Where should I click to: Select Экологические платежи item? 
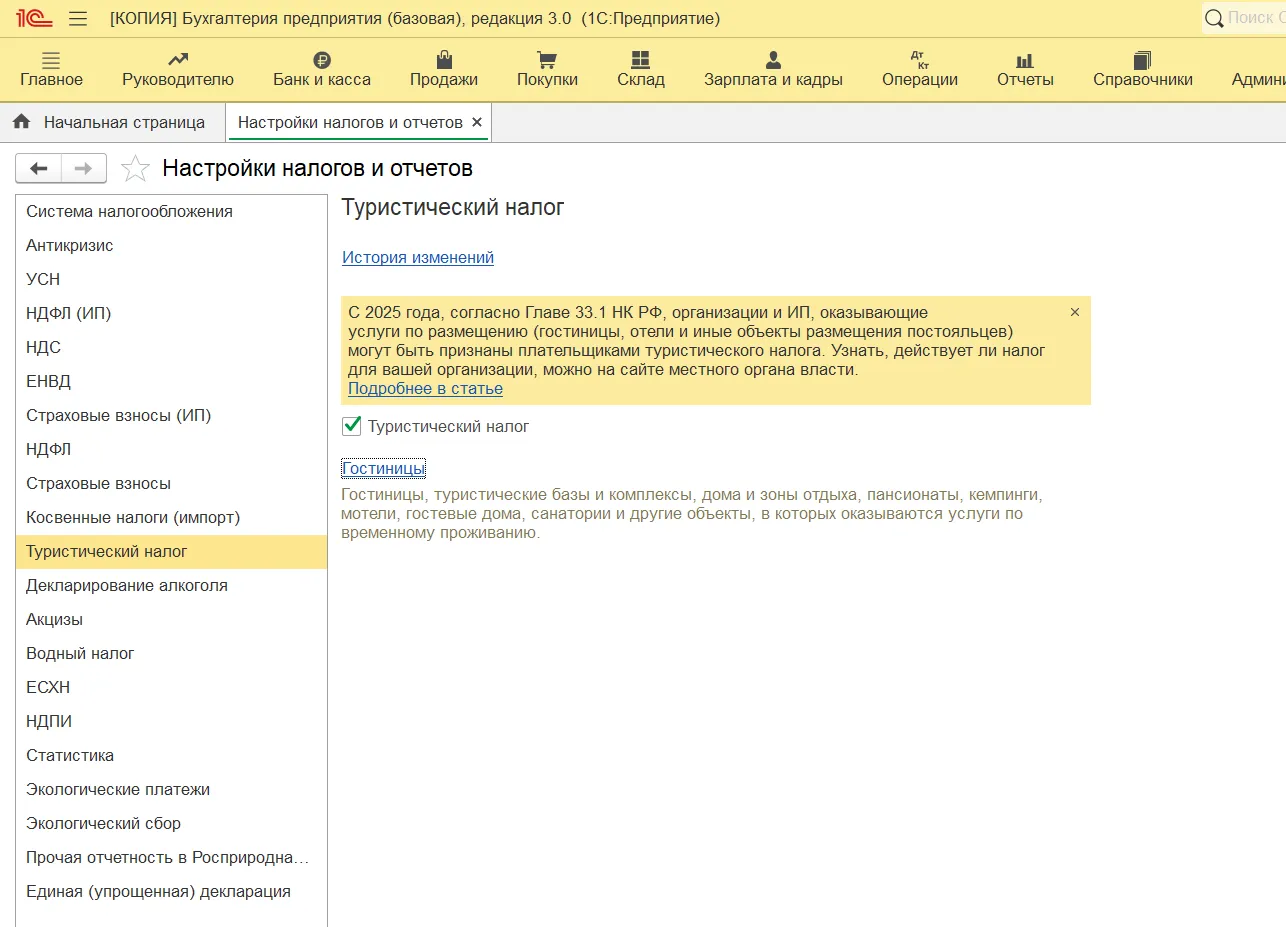point(171,789)
